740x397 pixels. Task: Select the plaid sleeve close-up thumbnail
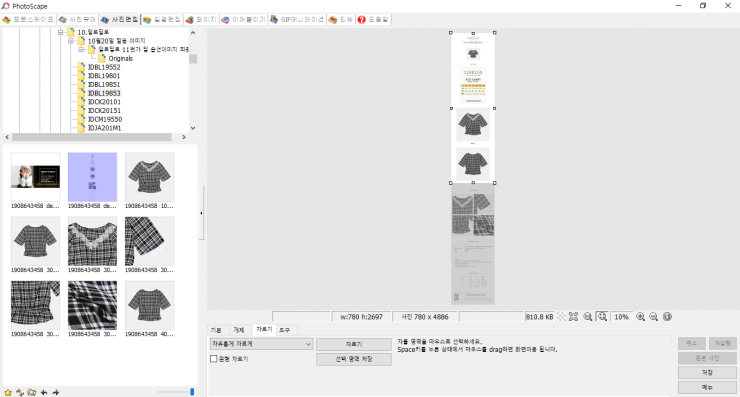tap(150, 241)
